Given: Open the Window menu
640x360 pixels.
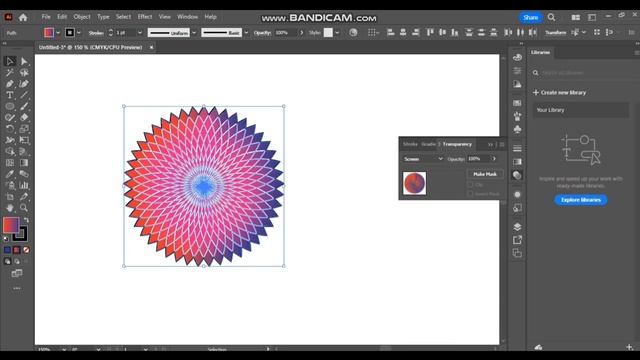Looking at the screenshot, I should (x=187, y=17).
